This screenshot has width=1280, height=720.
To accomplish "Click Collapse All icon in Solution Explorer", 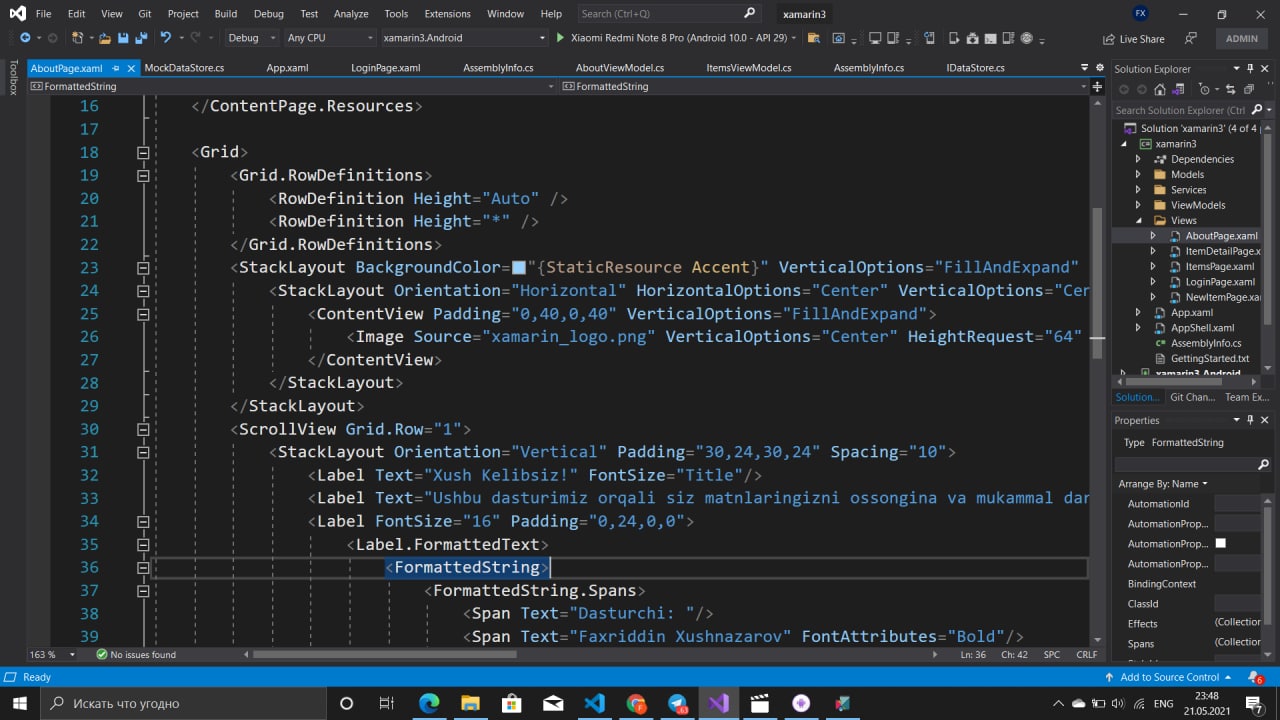I will (1250, 90).
